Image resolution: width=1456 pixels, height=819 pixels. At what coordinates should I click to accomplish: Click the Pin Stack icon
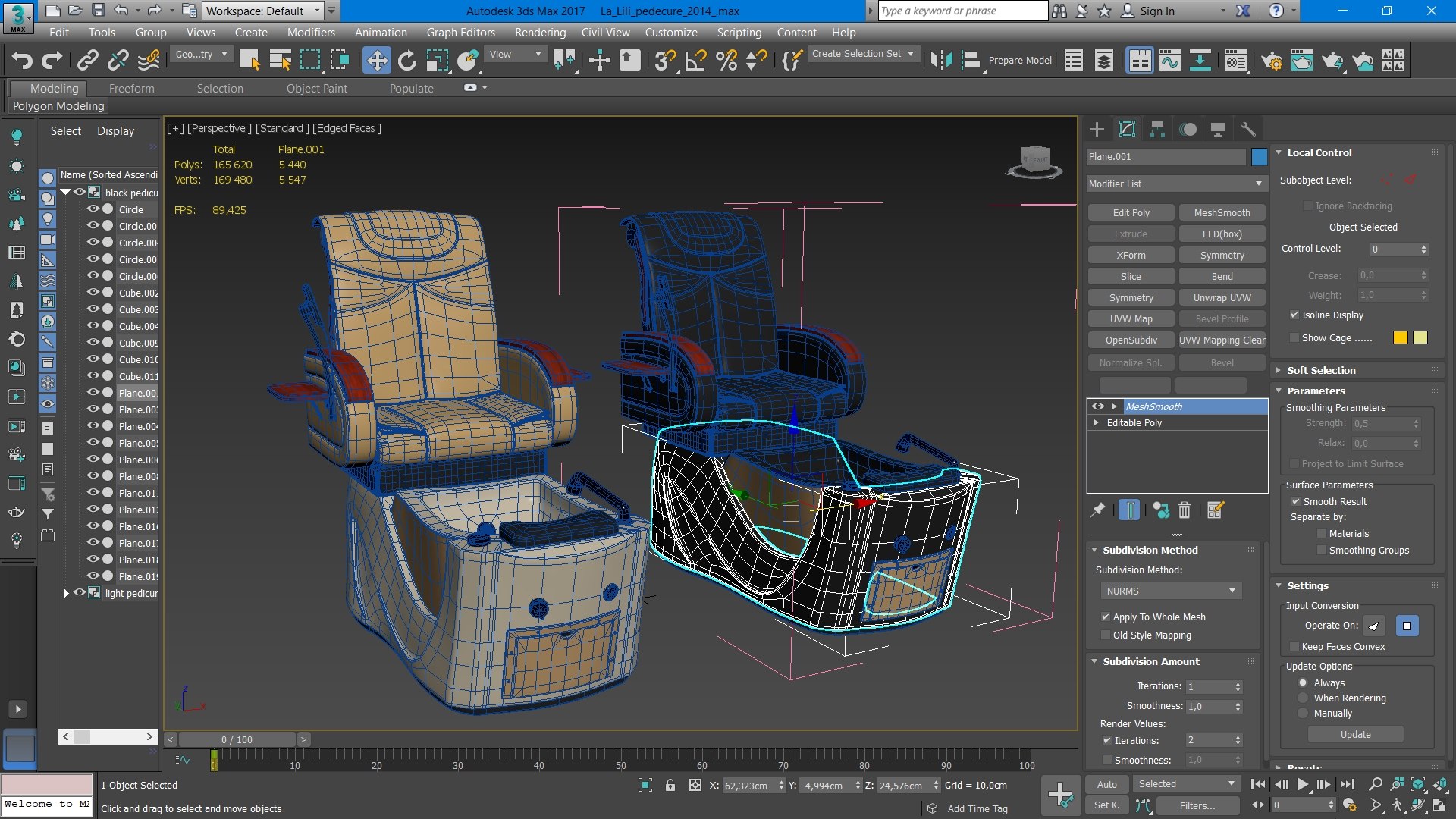1097,510
